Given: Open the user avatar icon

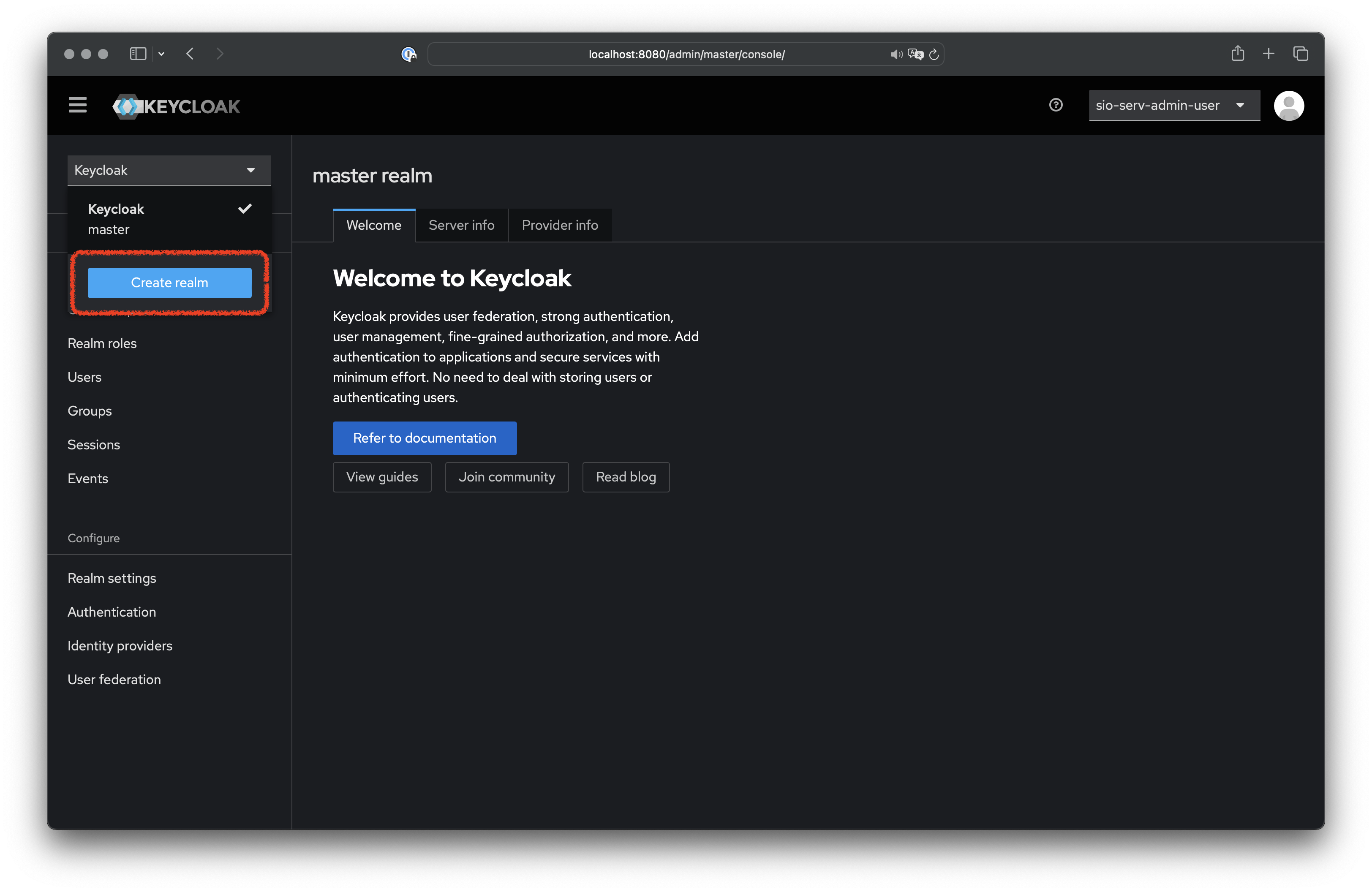Looking at the screenshot, I should coord(1288,106).
